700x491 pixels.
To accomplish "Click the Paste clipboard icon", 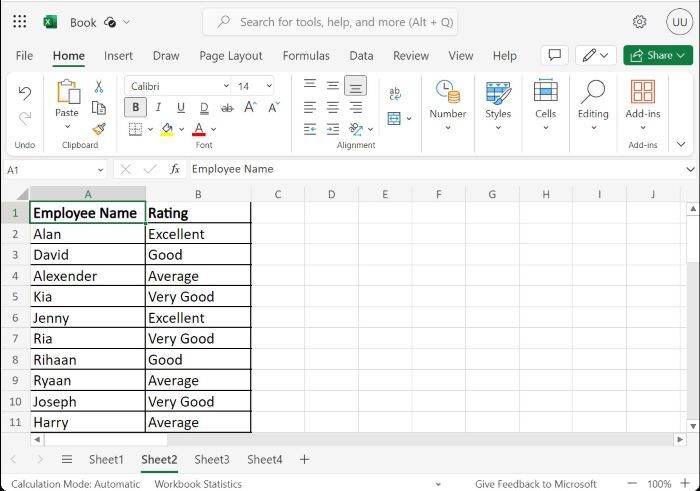I will (x=68, y=92).
